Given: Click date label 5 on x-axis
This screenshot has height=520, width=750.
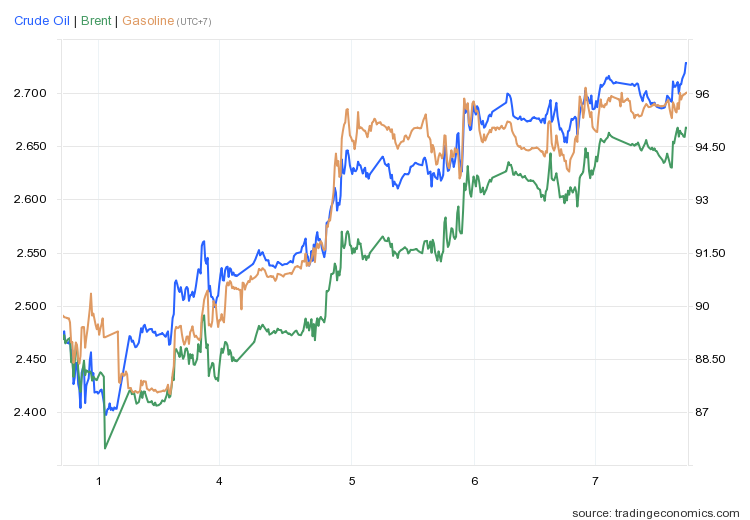Looking at the screenshot, I should coord(352,481).
